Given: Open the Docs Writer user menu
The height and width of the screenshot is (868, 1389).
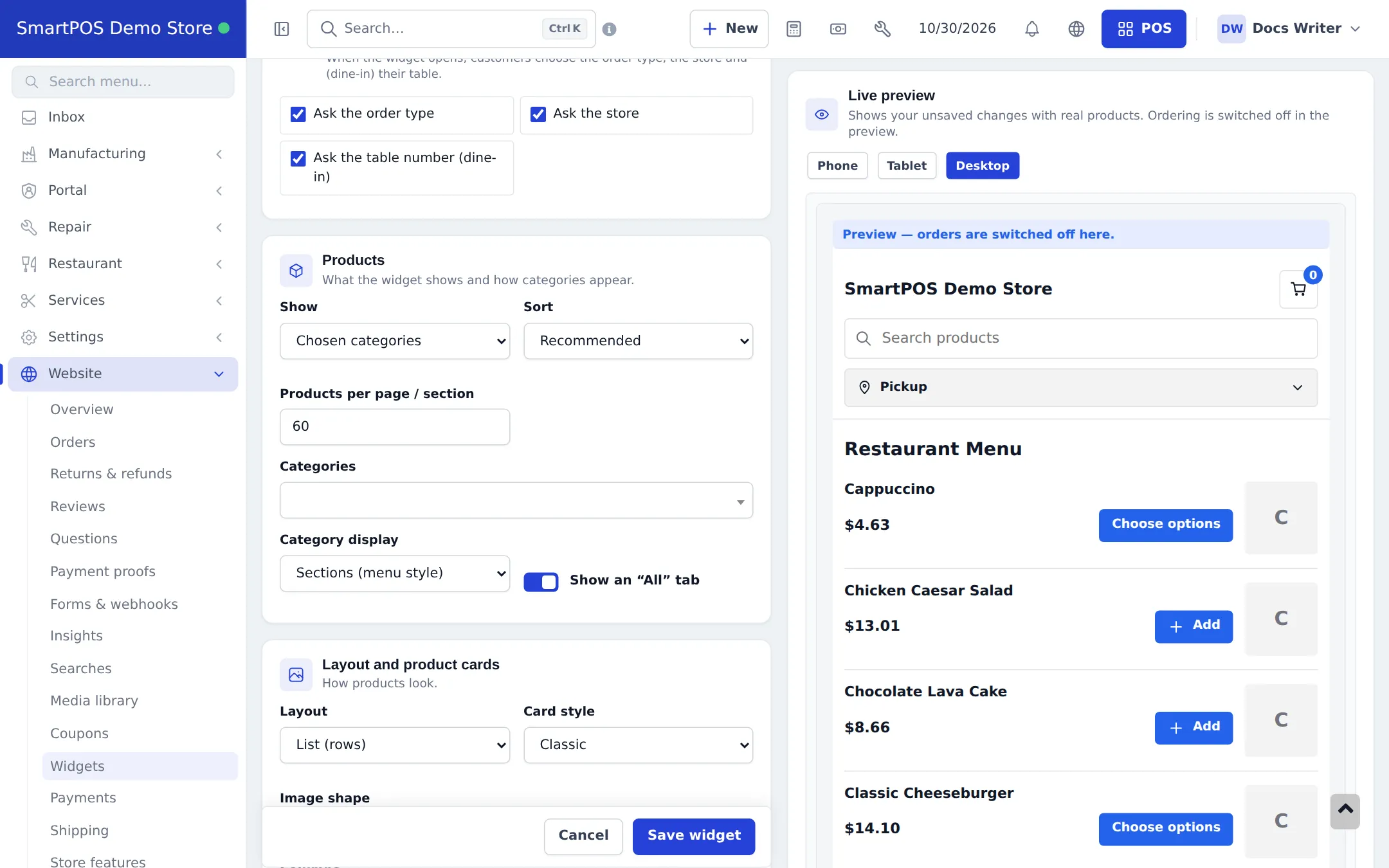Looking at the screenshot, I should click(1289, 29).
